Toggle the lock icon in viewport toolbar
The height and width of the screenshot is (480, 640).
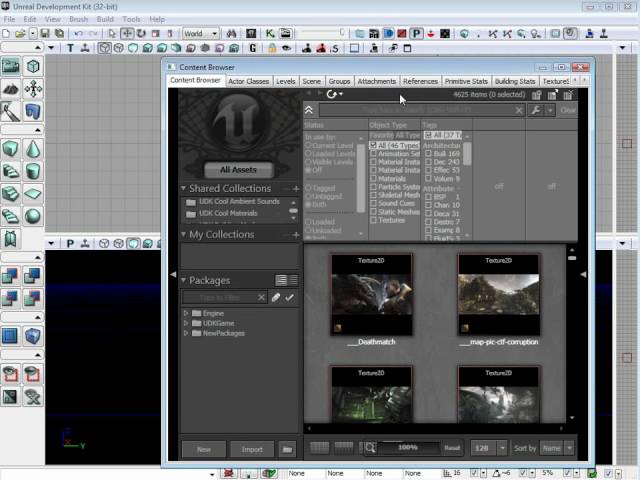coord(272,48)
